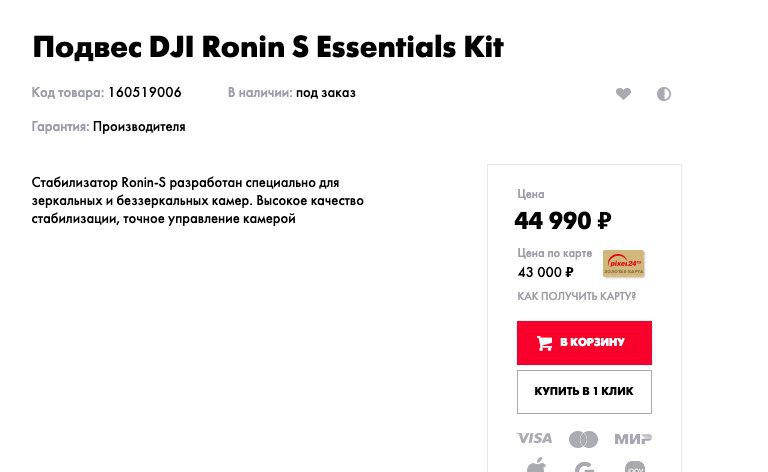Click the Apple Pay logo
Image resolution: width=768 pixels, height=472 pixels.
click(536, 465)
